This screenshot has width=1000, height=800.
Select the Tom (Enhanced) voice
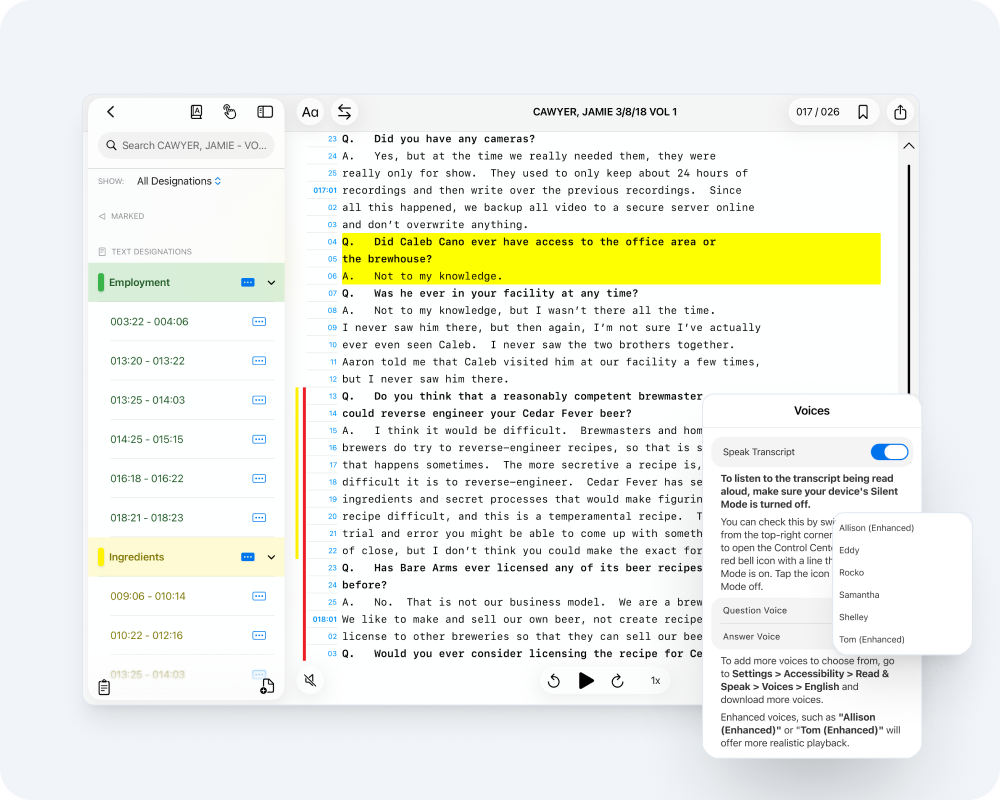pos(871,639)
